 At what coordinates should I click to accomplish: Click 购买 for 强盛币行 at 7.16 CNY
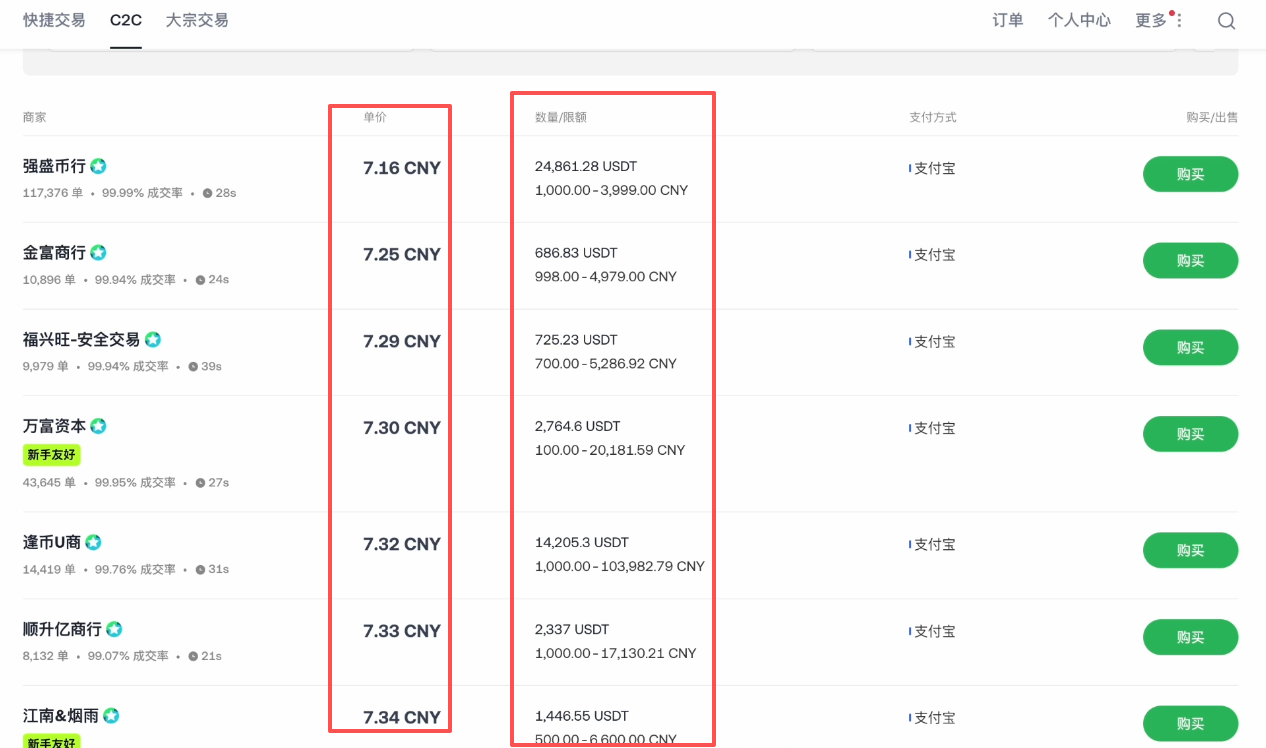point(1190,174)
